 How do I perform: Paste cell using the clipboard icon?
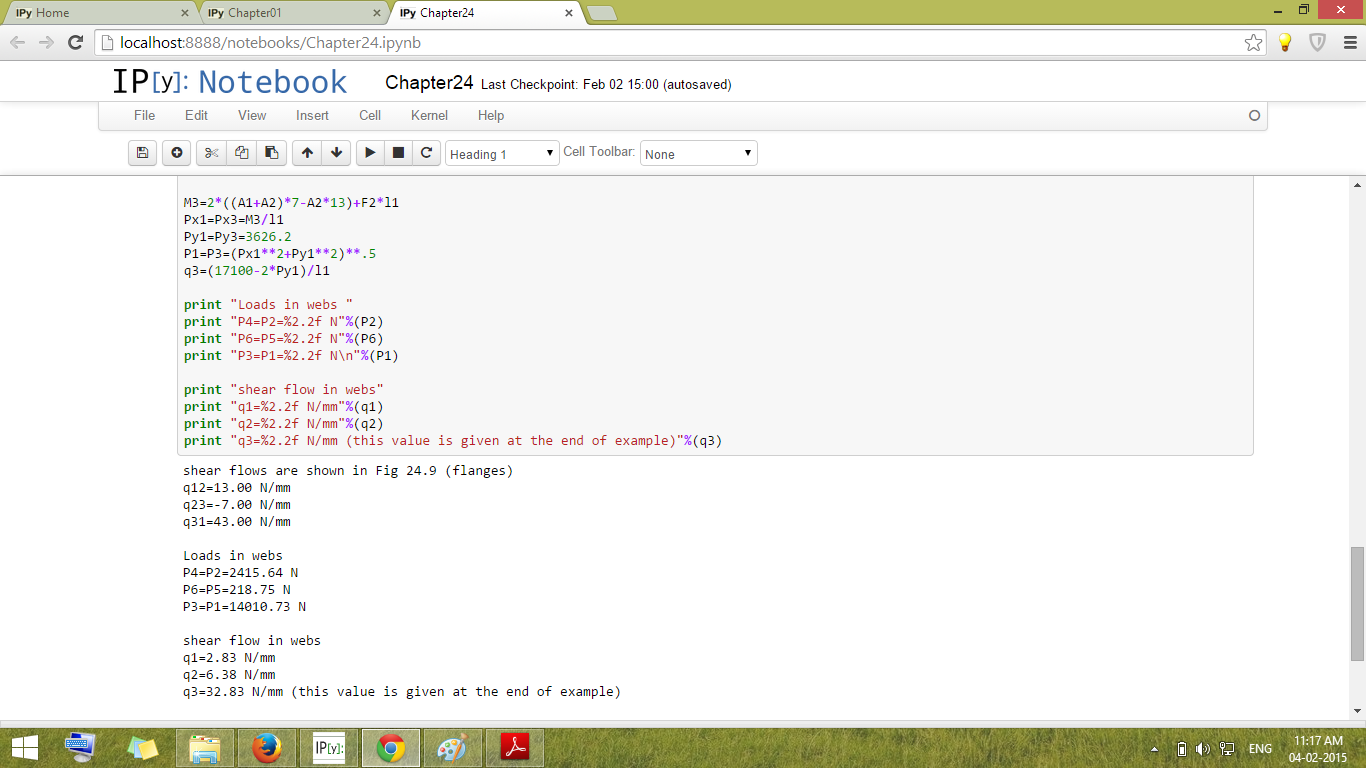pos(271,153)
